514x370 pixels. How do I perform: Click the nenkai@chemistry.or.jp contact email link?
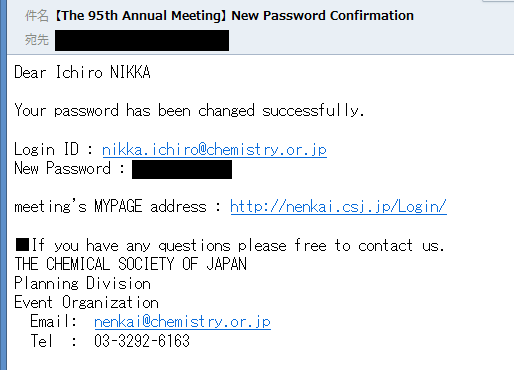click(x=182, y=322)
